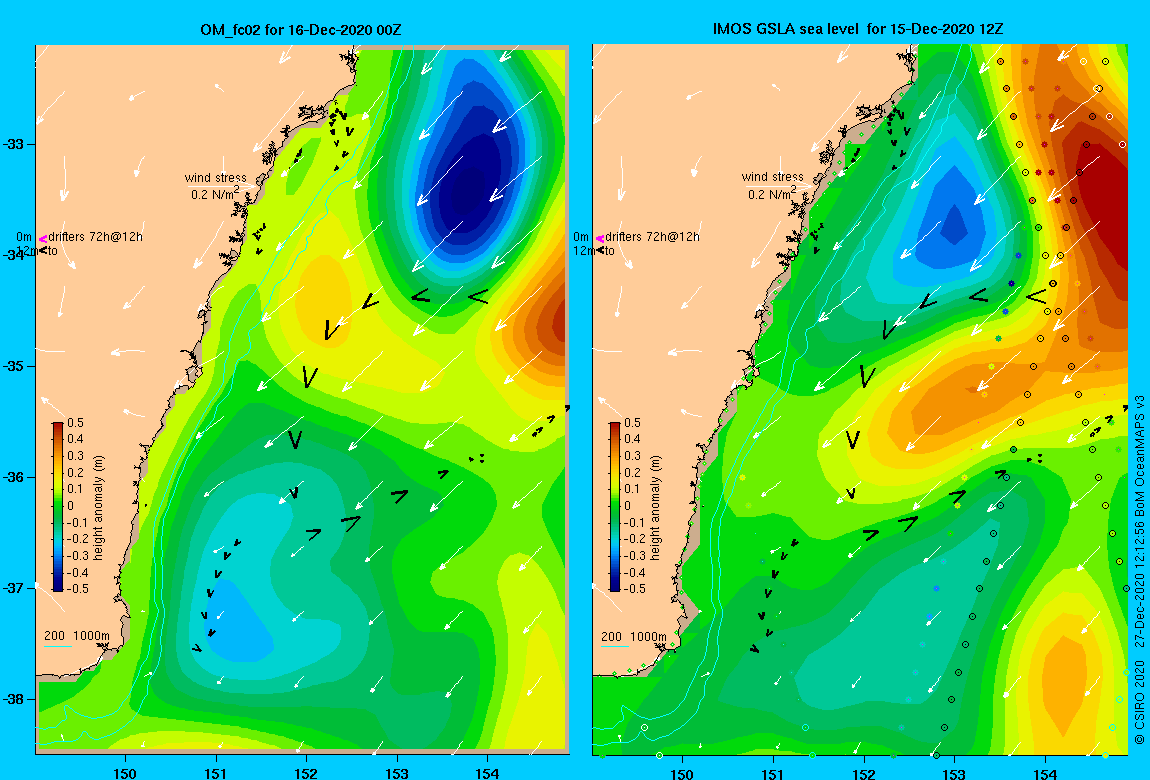Click longitude 154 under the left map
Viewport: 1150px width, 780px height.
pyautogui.click(x=487, y=773)
